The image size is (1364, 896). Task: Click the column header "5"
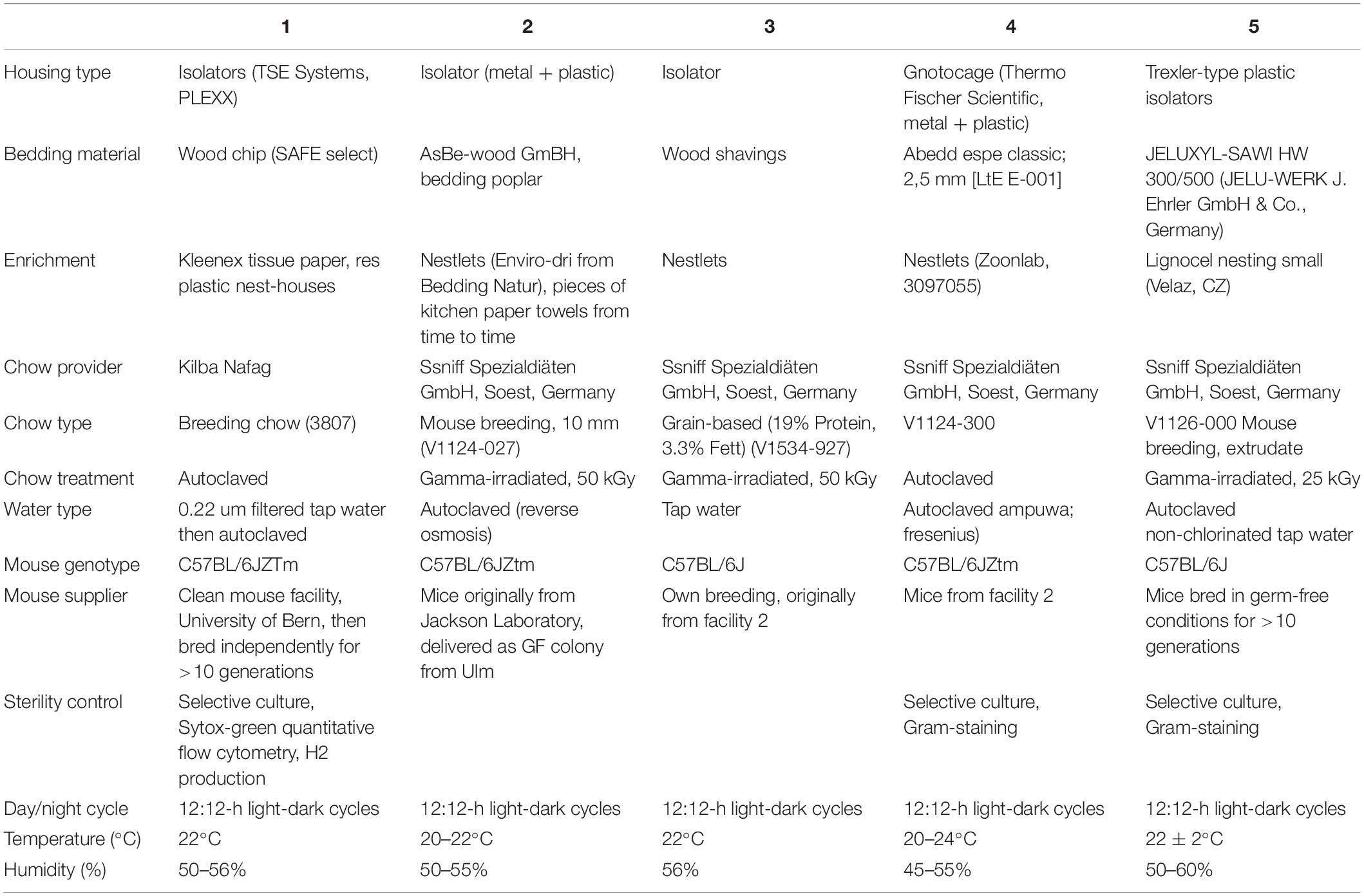click(1253, 26)
